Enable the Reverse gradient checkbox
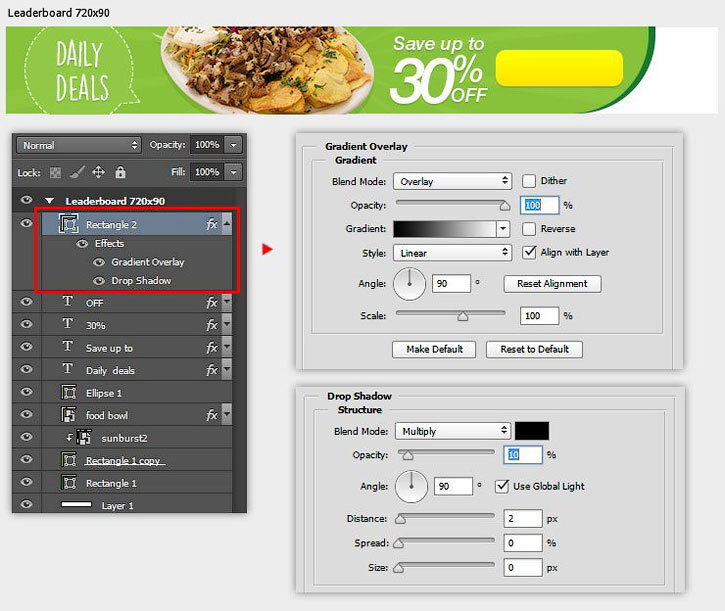The image size is (725, 611). tap(528, 228)
